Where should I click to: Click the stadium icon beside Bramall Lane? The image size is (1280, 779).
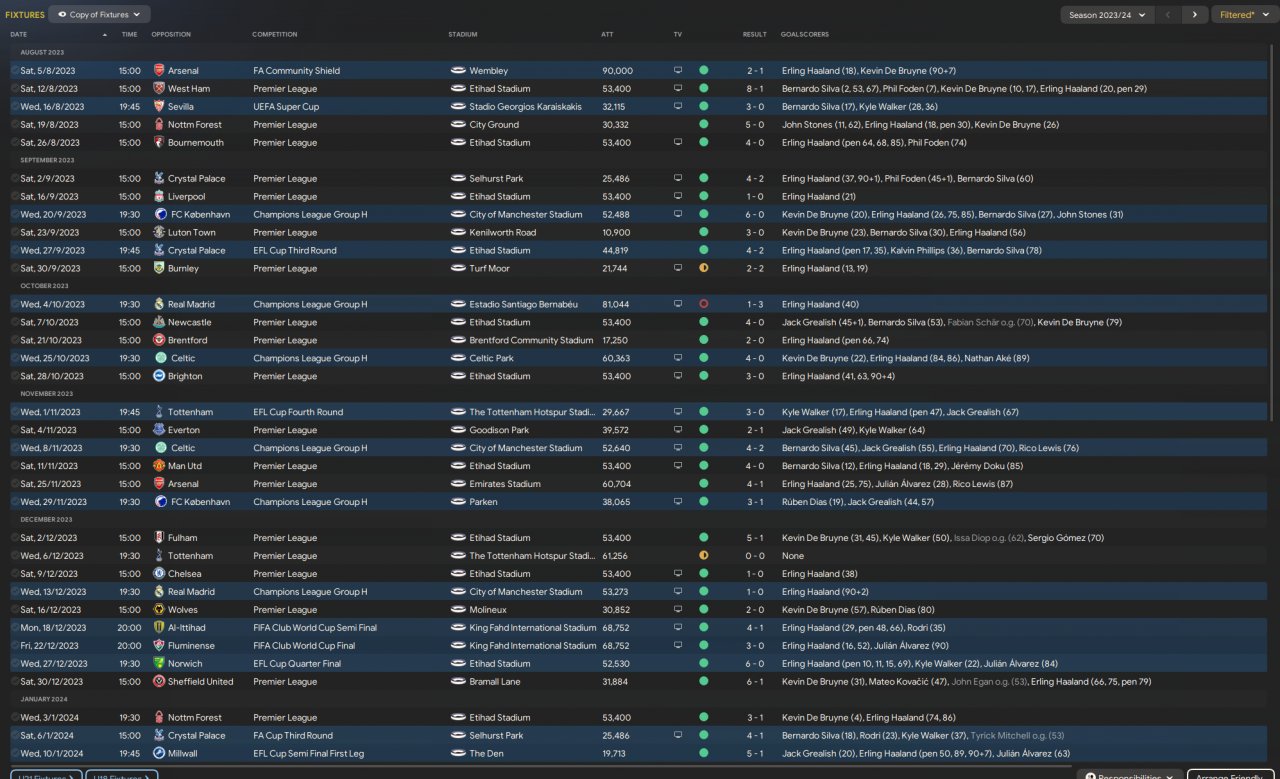(x=458, y=682)
